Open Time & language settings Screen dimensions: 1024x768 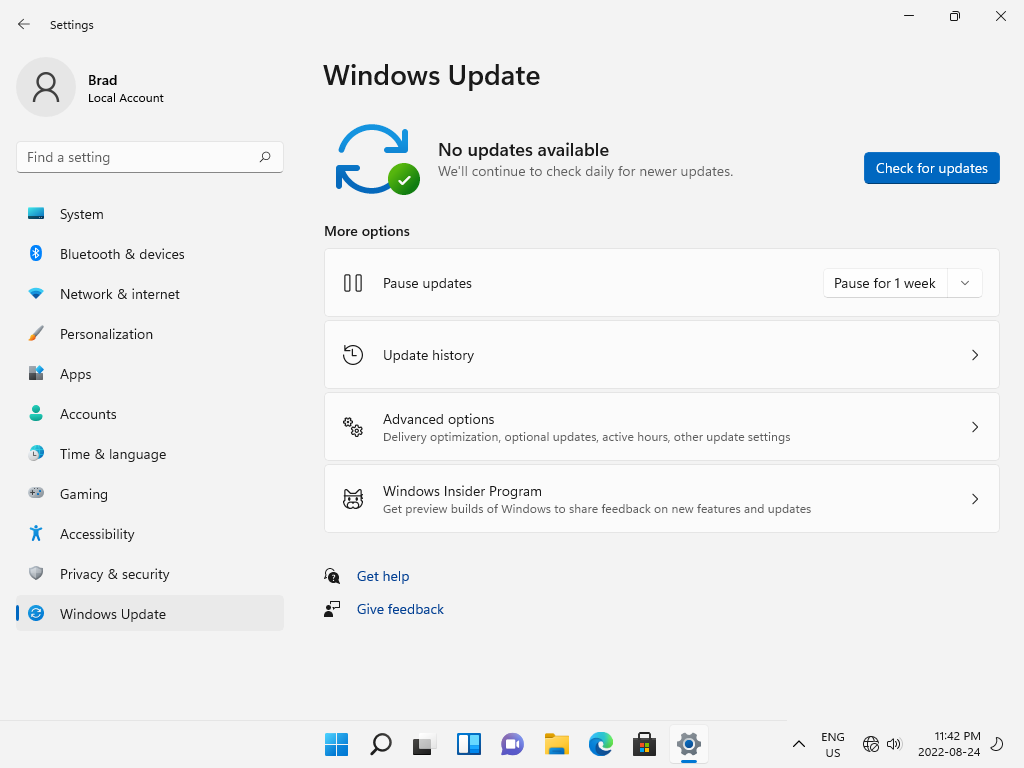(150, 453)
